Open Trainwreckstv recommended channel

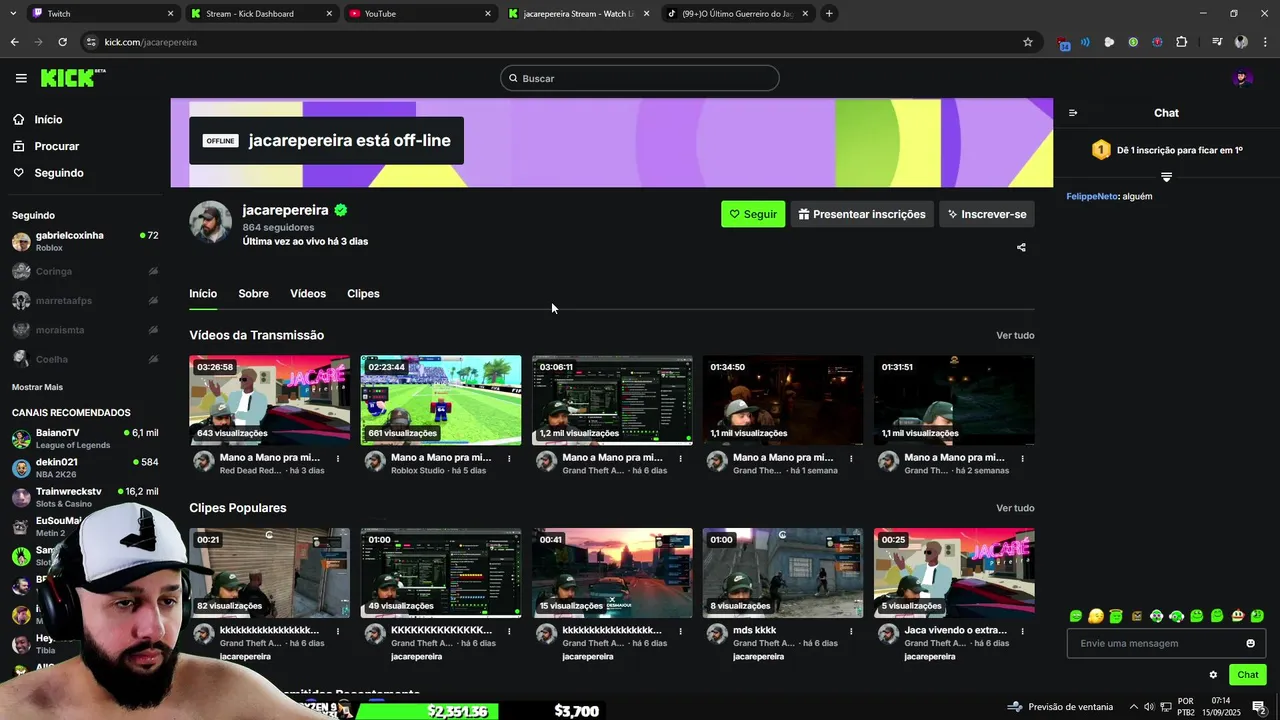click(84, 497)
